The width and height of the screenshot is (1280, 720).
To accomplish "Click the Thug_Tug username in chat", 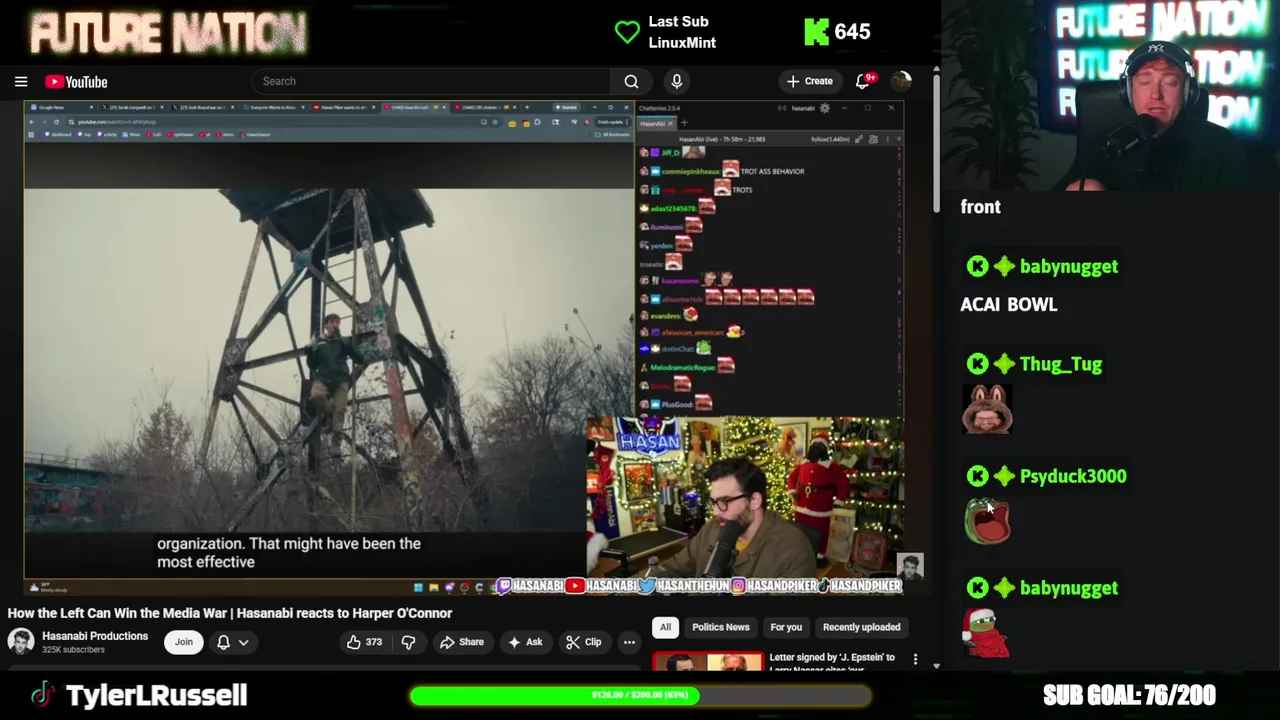I will 1061,364.
